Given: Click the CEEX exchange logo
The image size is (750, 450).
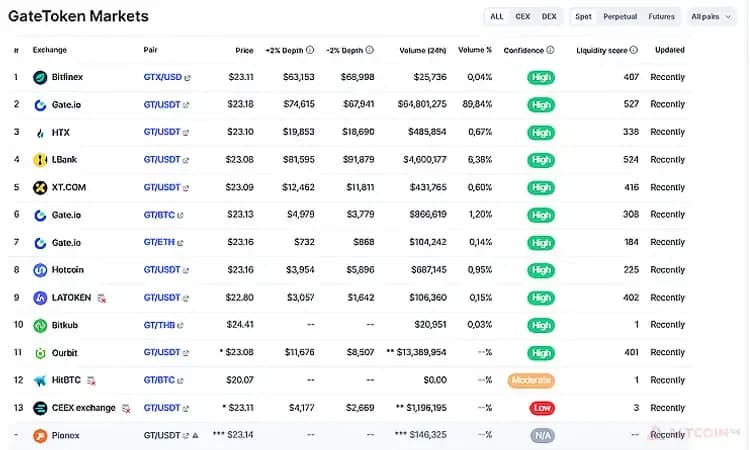Looking at the screenshot, I should [x=40, y=408].
